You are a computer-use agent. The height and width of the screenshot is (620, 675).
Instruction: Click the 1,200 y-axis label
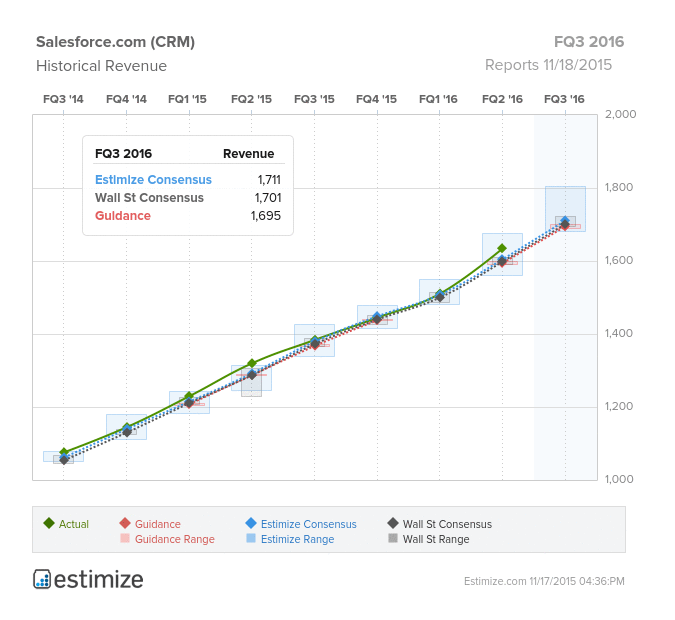point(619,406)
